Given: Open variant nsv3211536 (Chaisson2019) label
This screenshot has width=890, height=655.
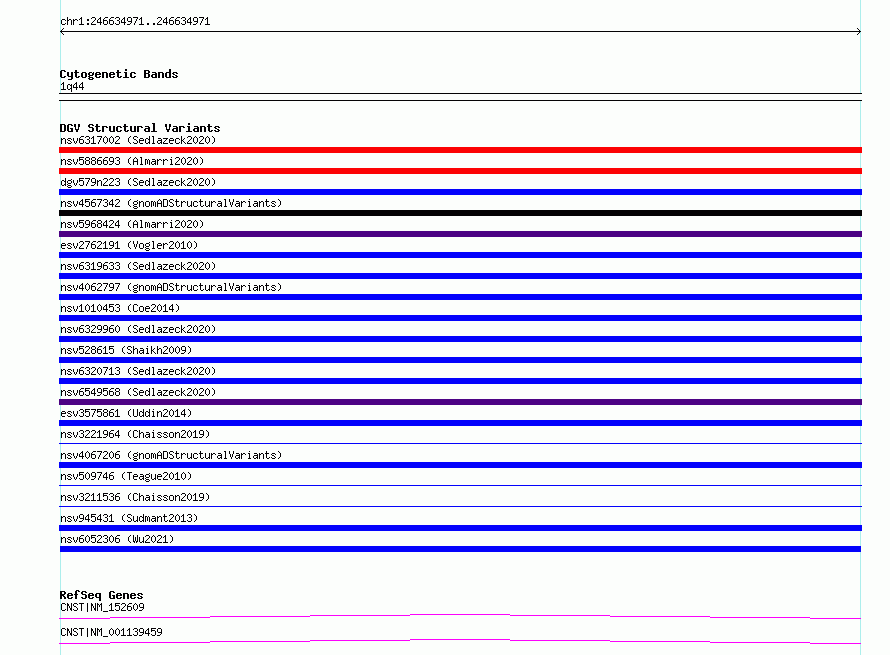Looking at the screenshot, I should [135, 497].
